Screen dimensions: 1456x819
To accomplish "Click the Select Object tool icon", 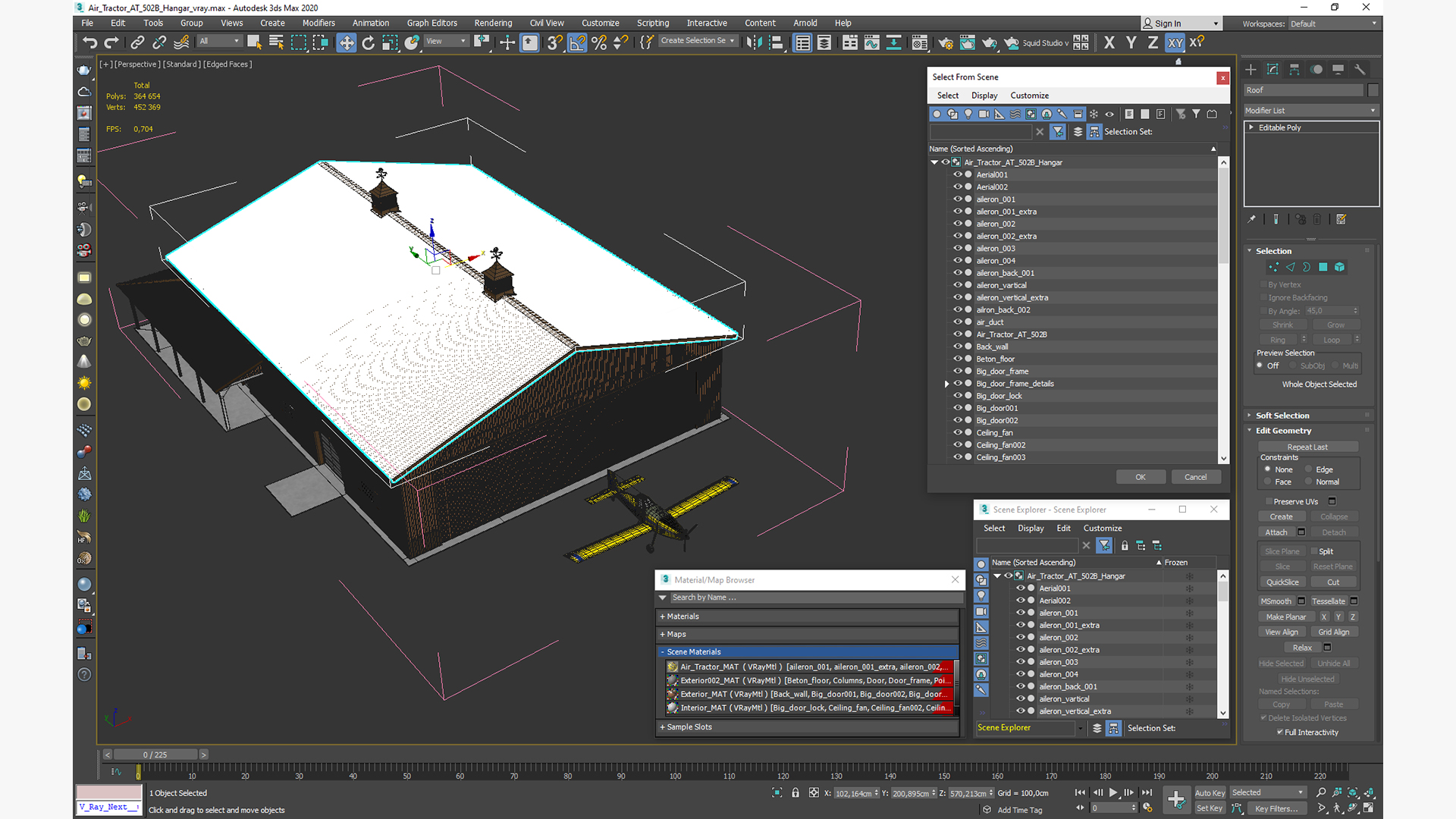I will coord(253,42).
